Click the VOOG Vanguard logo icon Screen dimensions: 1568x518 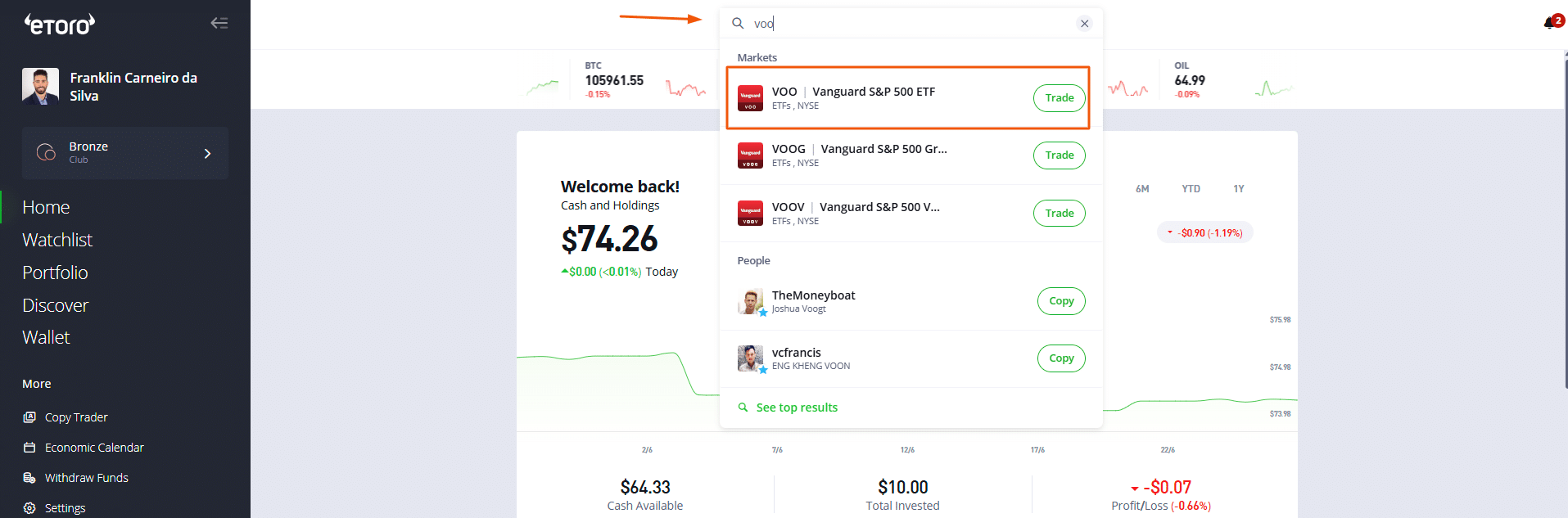[x=750, y=155]
